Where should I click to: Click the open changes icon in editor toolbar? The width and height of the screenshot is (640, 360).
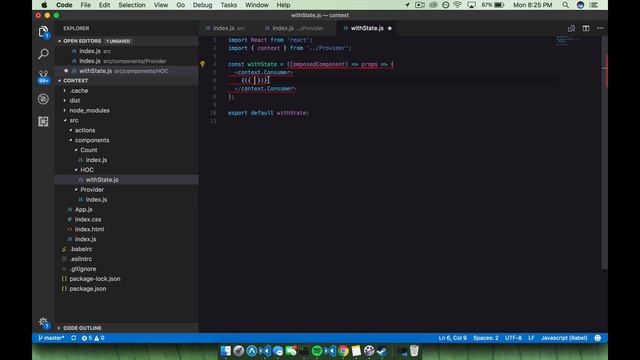coord(571,28)
